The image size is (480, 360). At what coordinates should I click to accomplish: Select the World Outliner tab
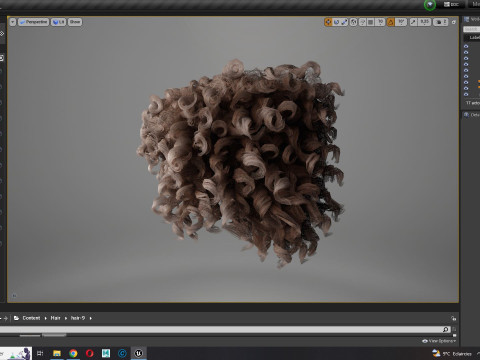tap(471, 19)
